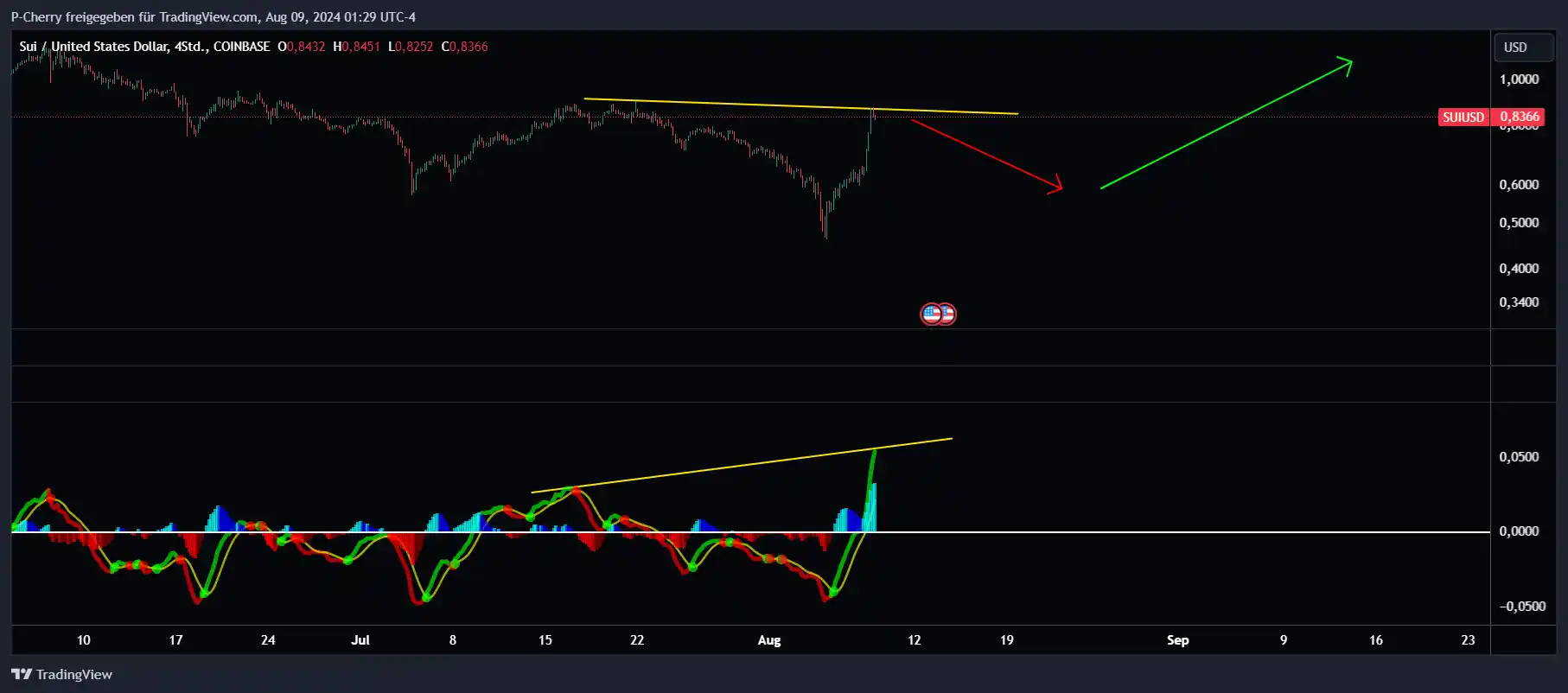Click the open value O0,8432
Screen dimensions: 1568x693
(x=301, y=47)
